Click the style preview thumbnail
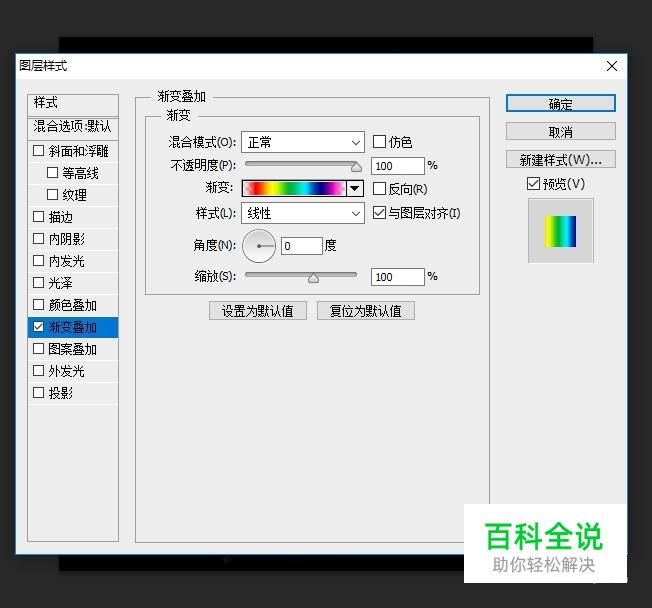 pyautogui.click(x=561, y=231)
